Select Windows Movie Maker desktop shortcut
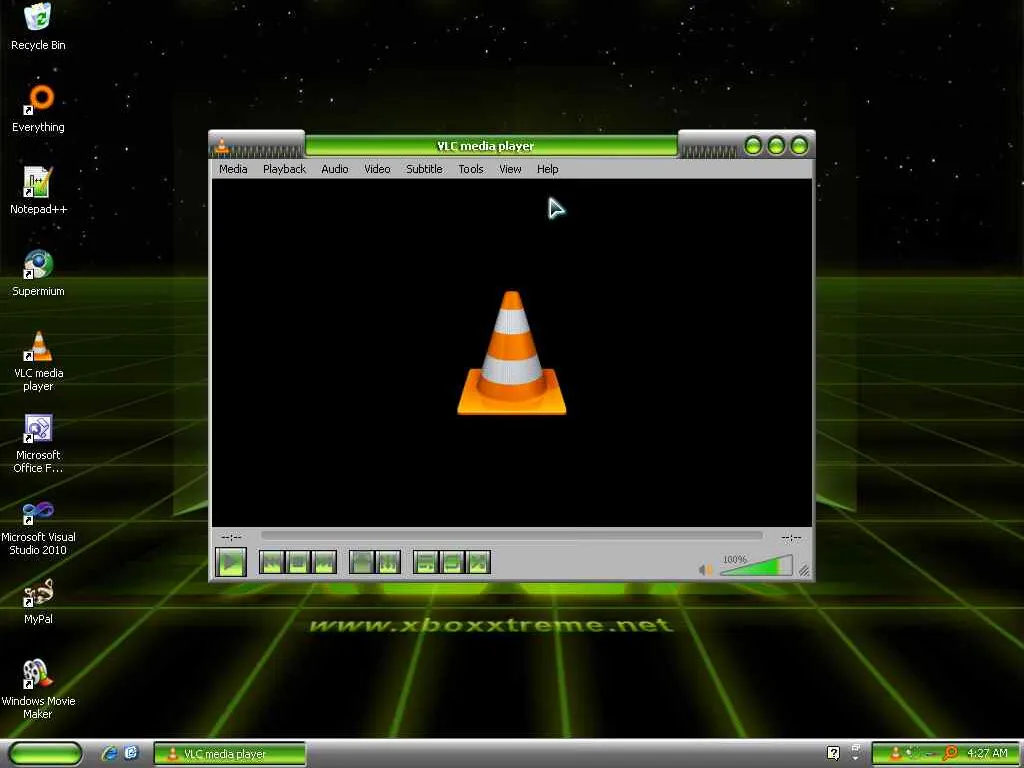The width and height of the screenshot is (1024, 768). click(38, 689)
